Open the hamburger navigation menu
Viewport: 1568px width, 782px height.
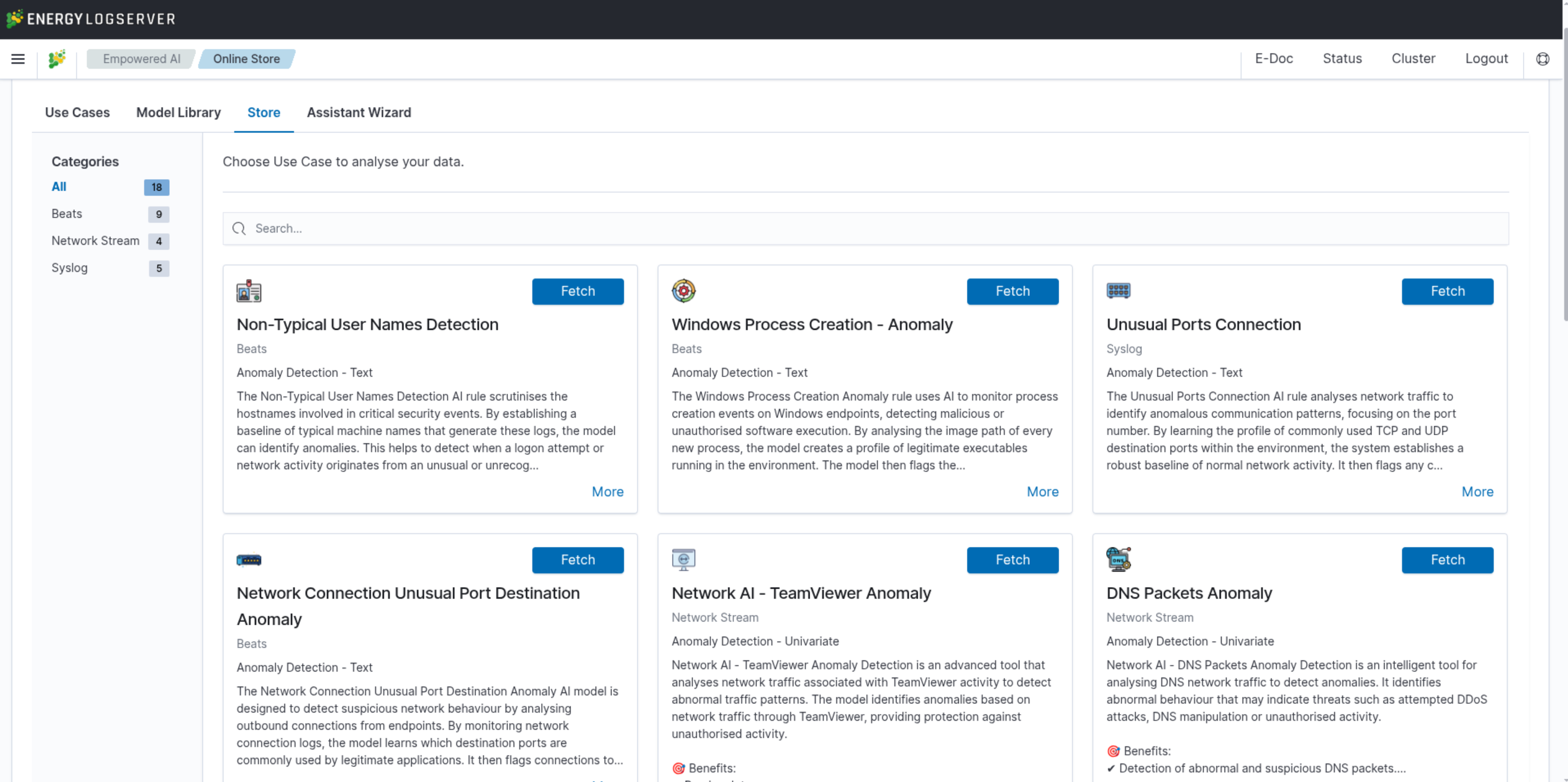18,59
